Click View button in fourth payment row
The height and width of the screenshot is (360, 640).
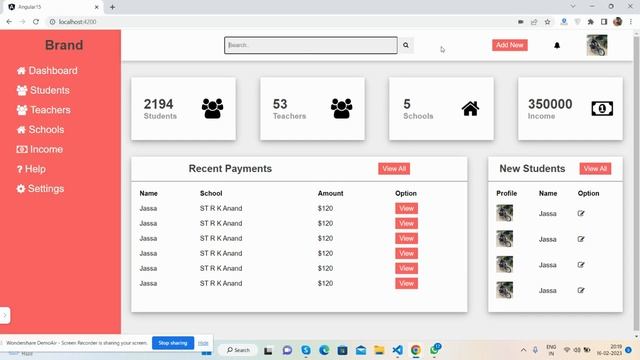click(x=406, y=253)
